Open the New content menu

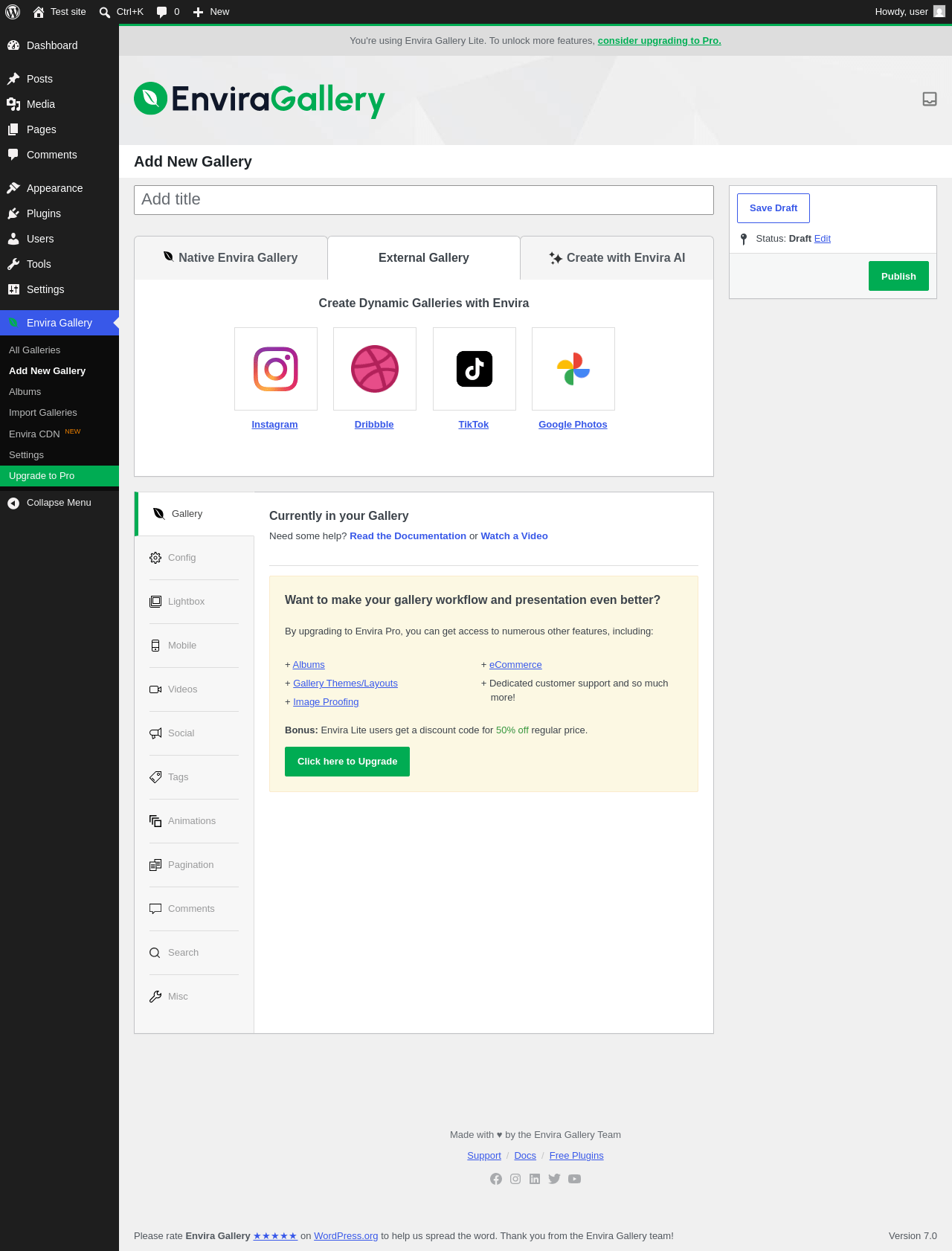(210, 12)
